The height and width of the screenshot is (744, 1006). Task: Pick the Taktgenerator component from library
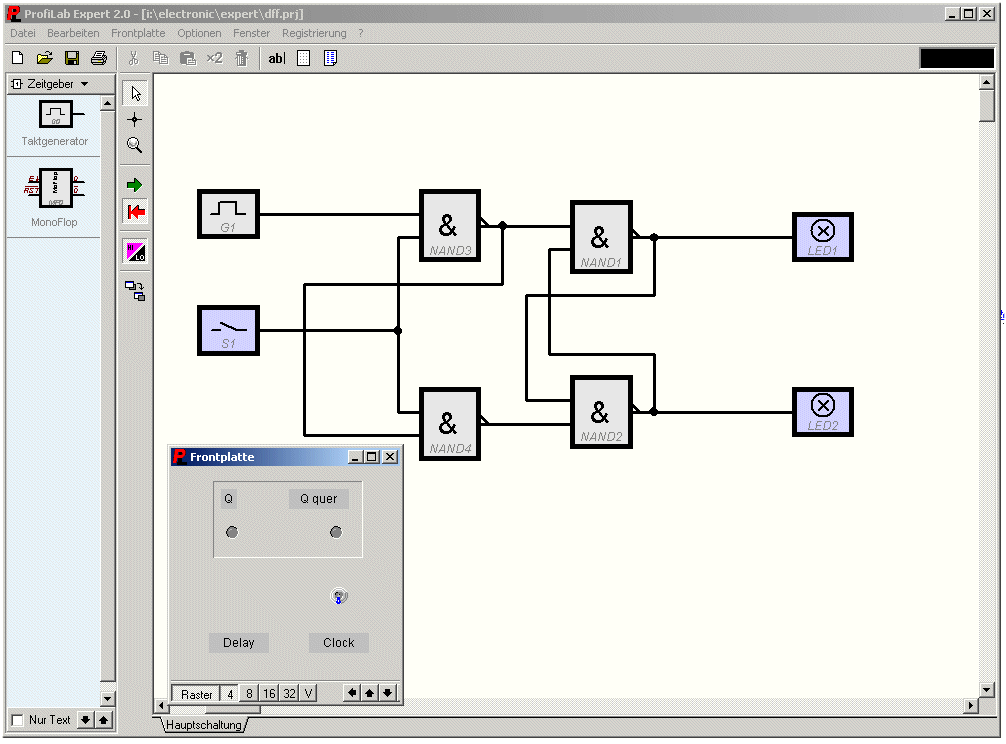click(x=55, y=124)
